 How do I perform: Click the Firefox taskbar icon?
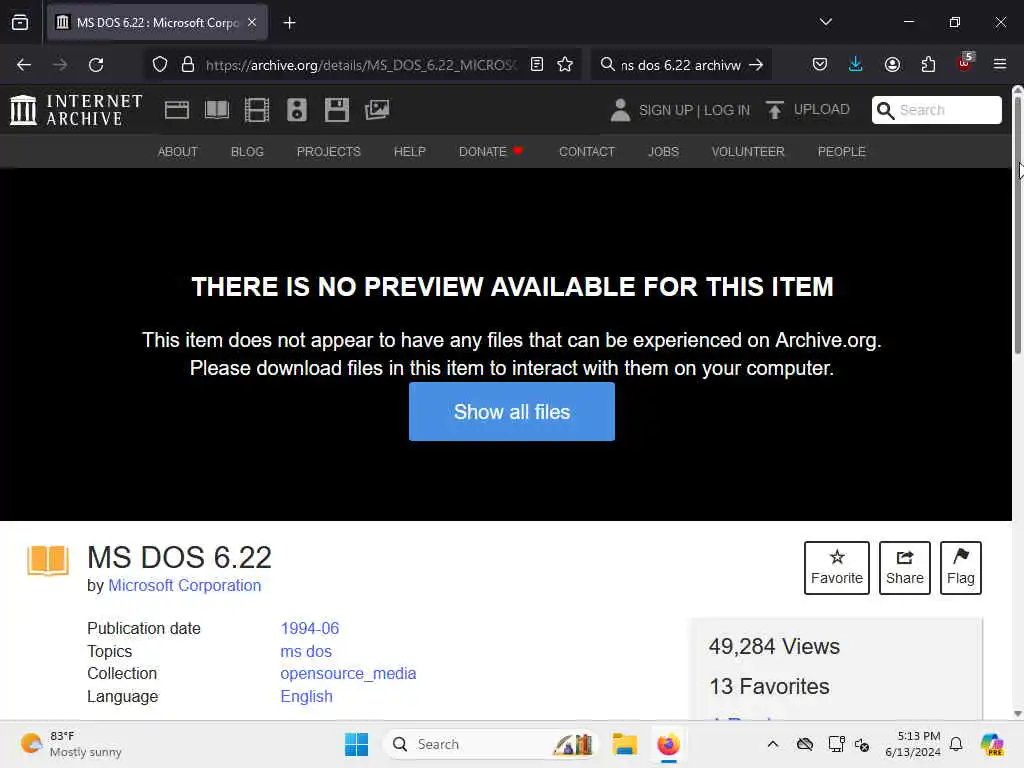(668, 744)
